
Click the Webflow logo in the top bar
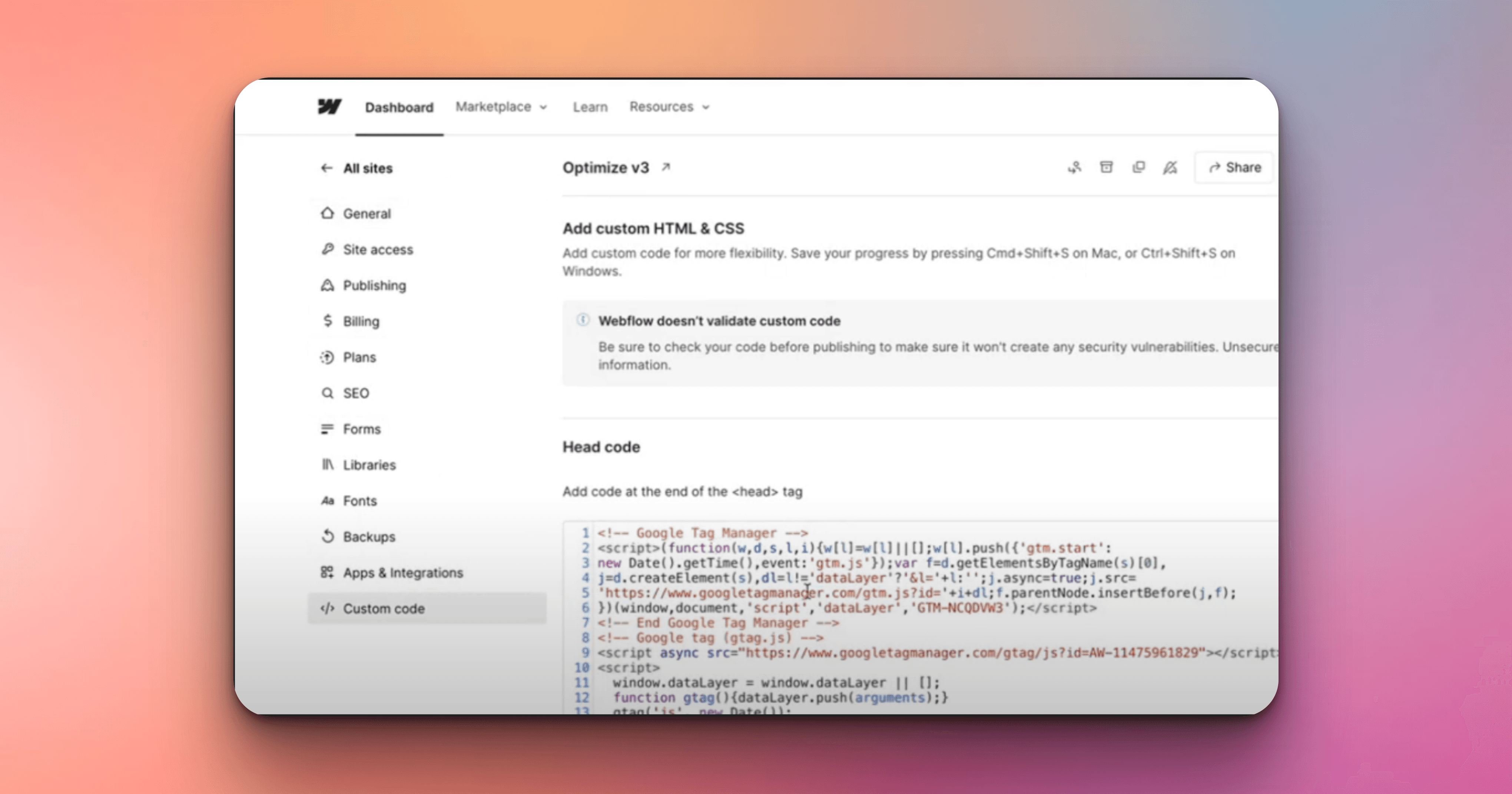[329, 107]
